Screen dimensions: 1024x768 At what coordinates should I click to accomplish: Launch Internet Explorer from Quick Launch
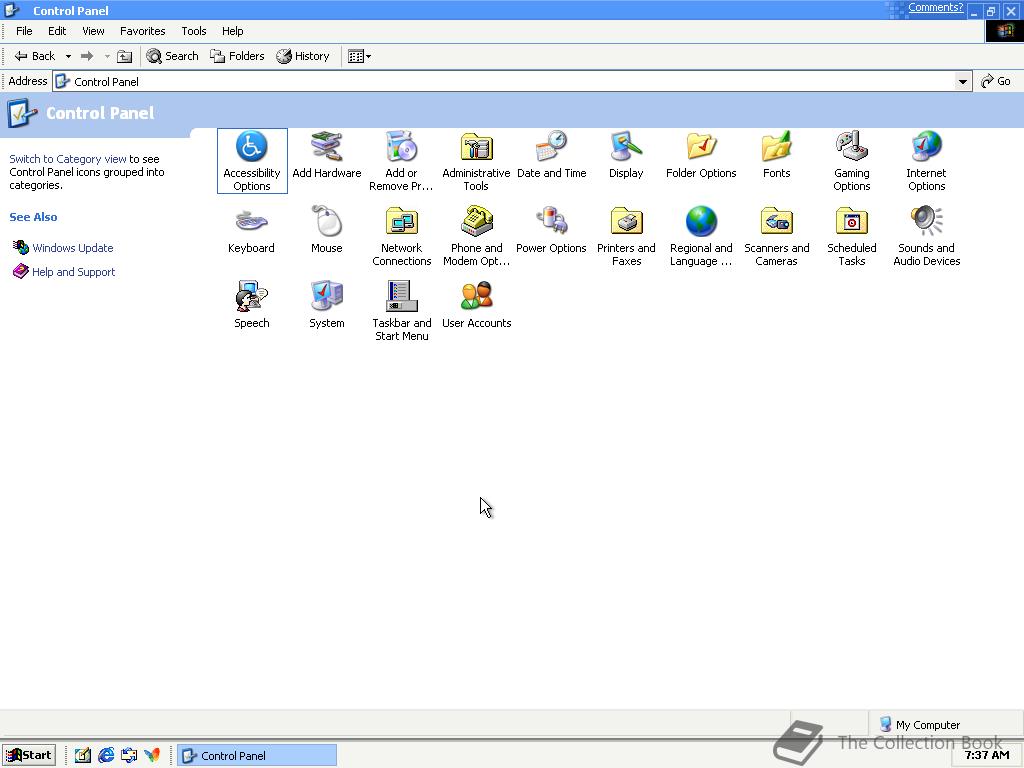[x=106, y=756]
